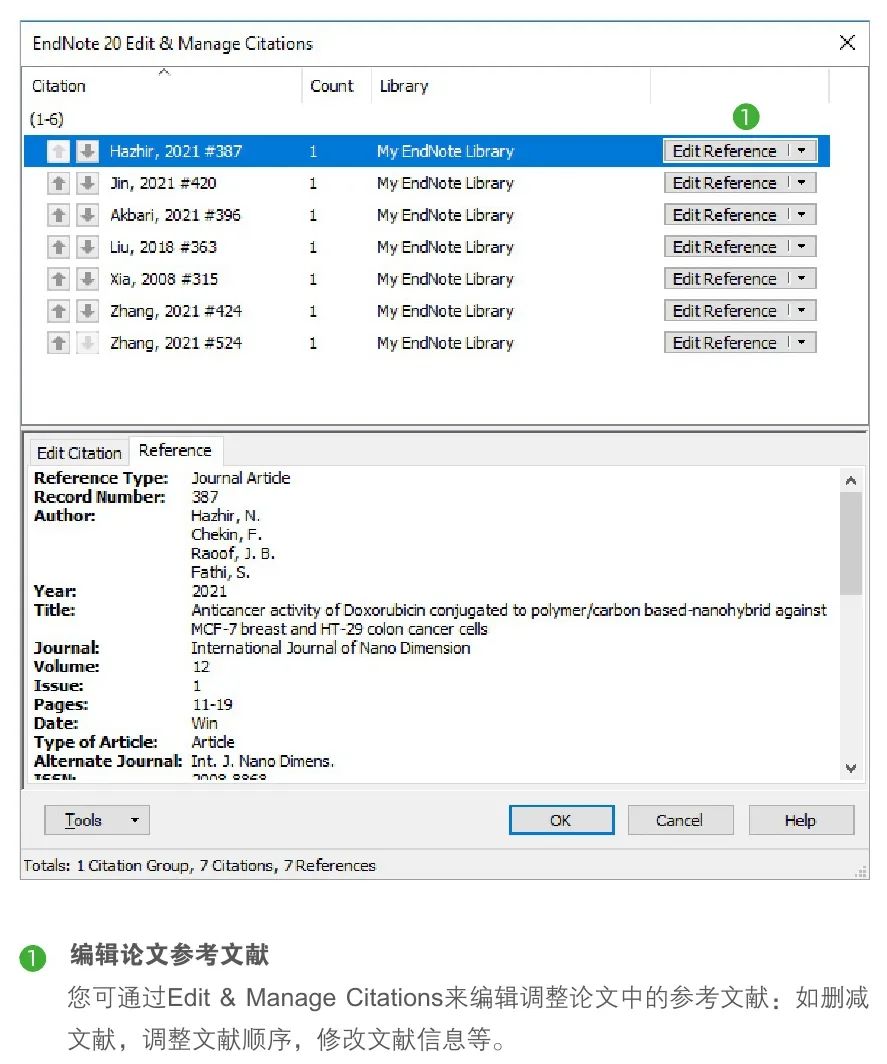Image resolution: width=887 pixels, height=1064 pixels.
Task: Click the Pages value 11-19
Action: [x=212, y=704]
